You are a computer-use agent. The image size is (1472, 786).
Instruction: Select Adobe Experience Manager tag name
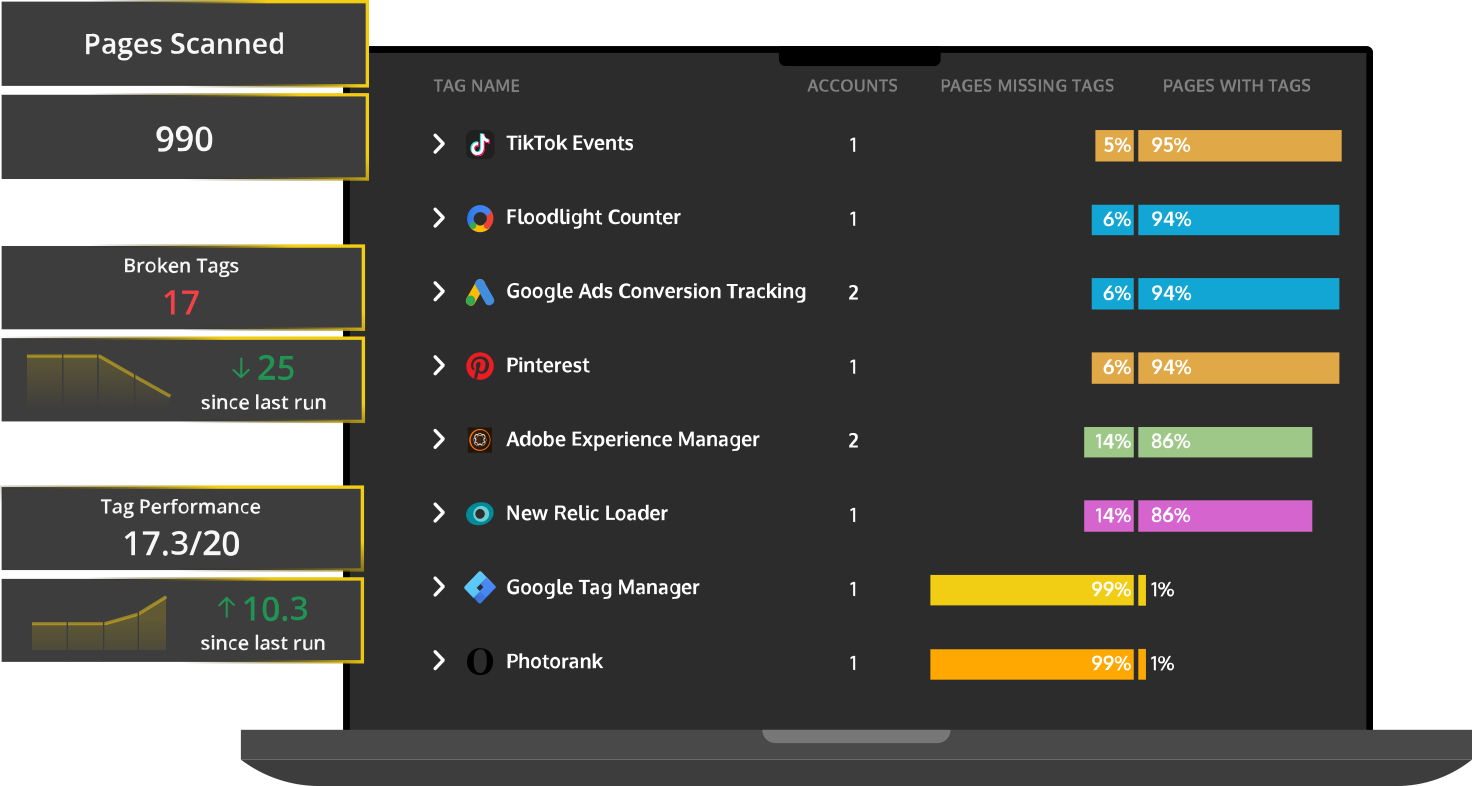tap(633, 439)
